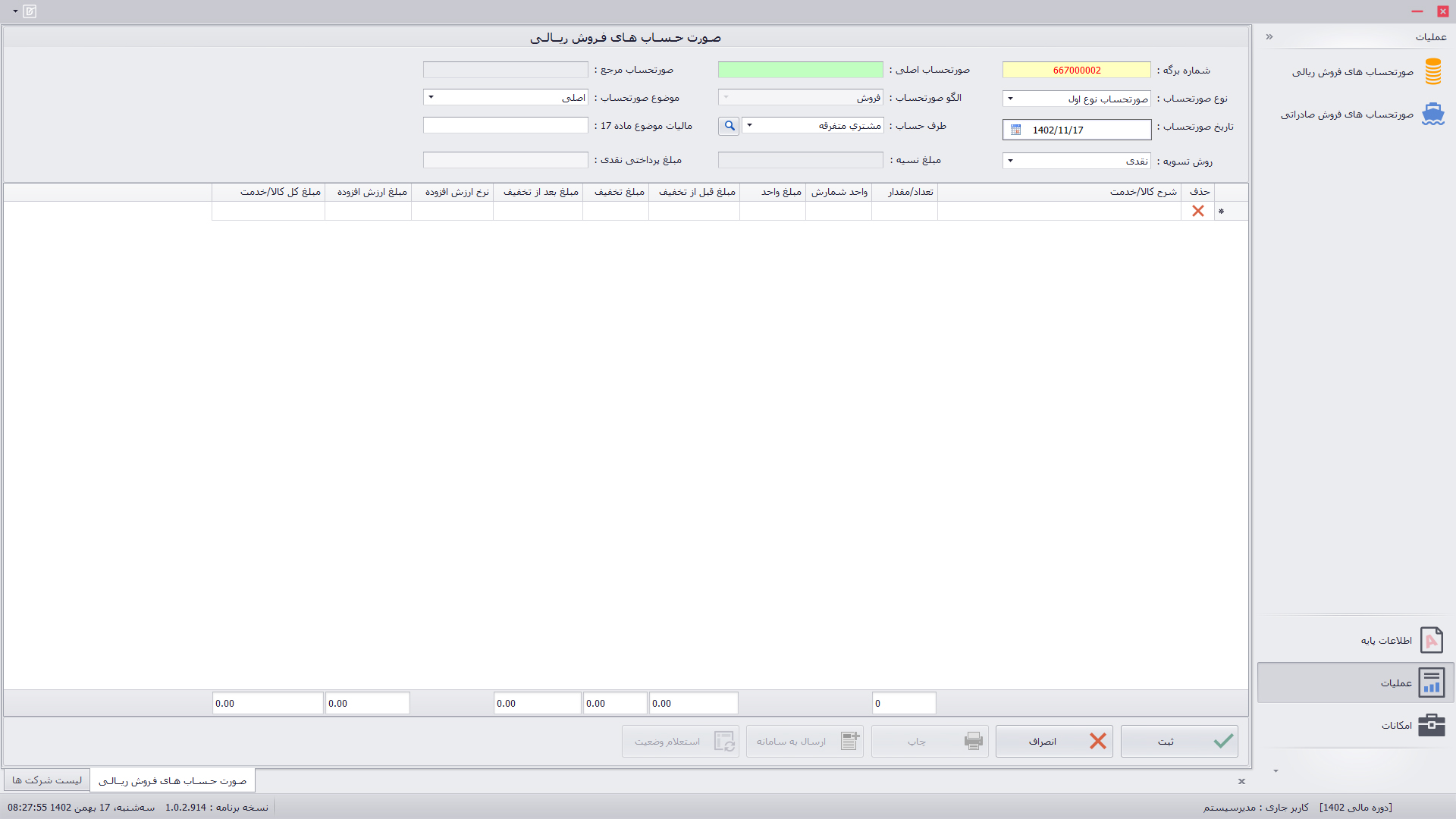Close the current document tab with small X

click(x=1241, y=781)
